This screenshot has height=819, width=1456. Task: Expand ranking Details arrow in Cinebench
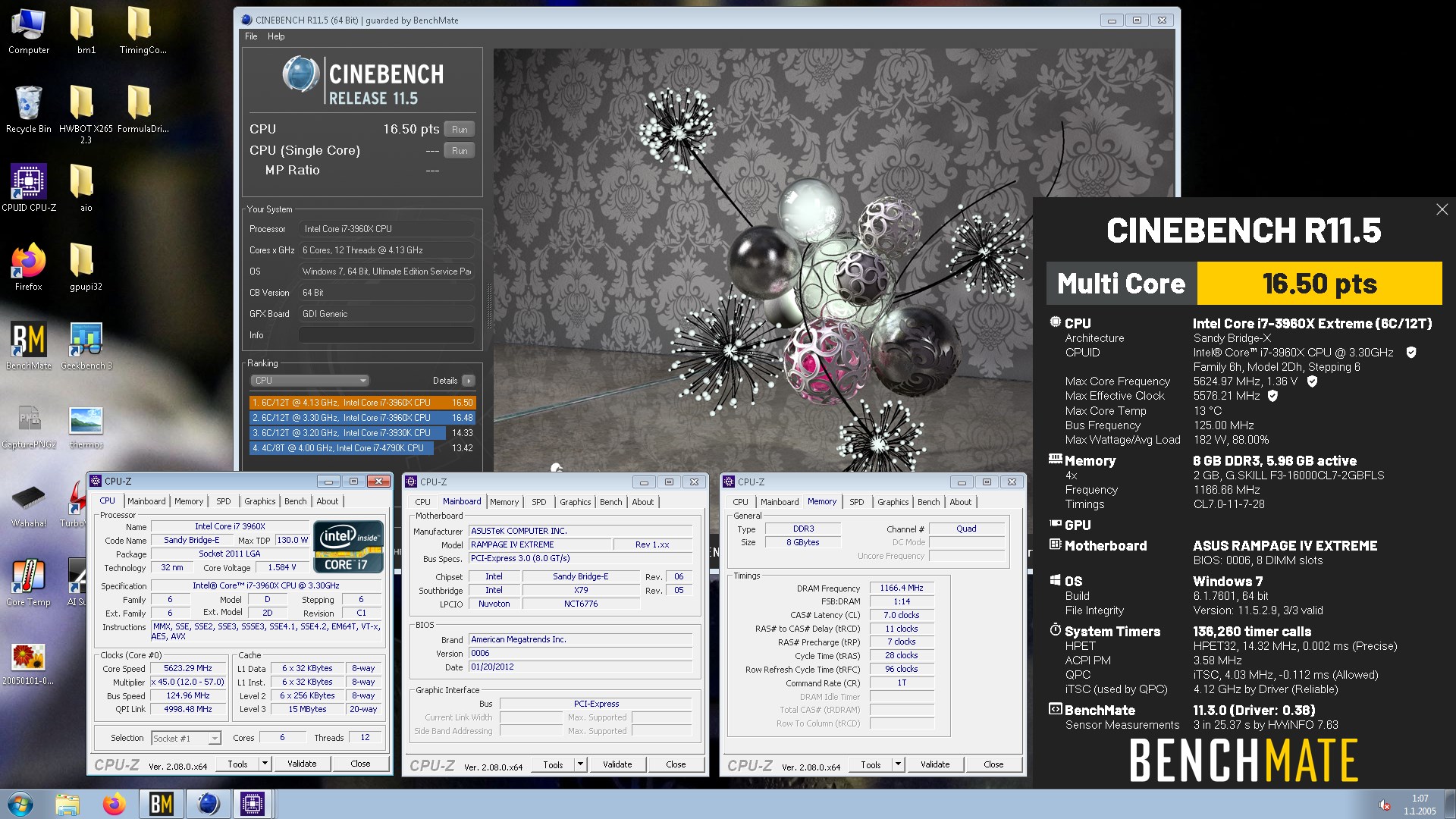[x=469, y=381]
